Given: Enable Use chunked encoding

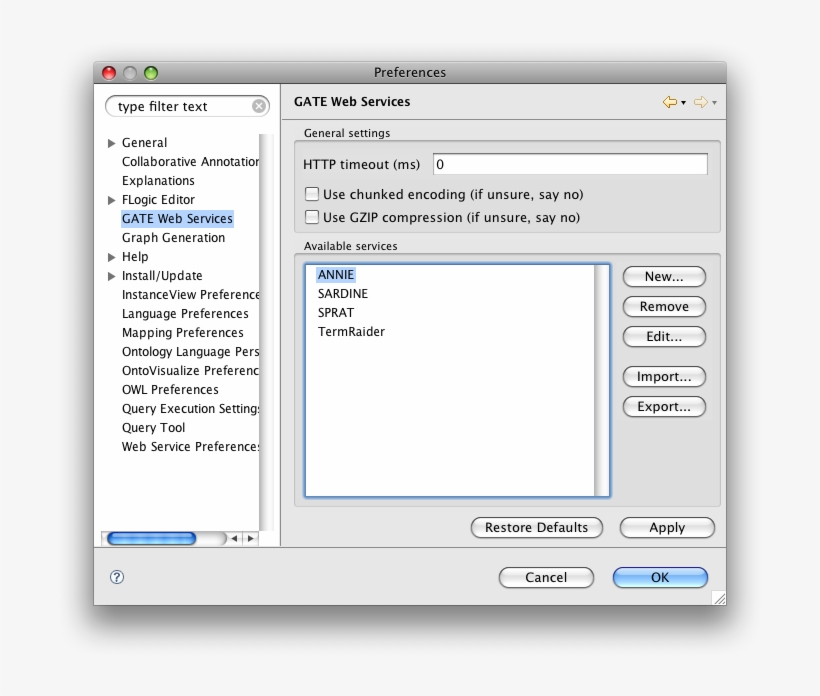Looking at the screenshot, I should 311,194.
